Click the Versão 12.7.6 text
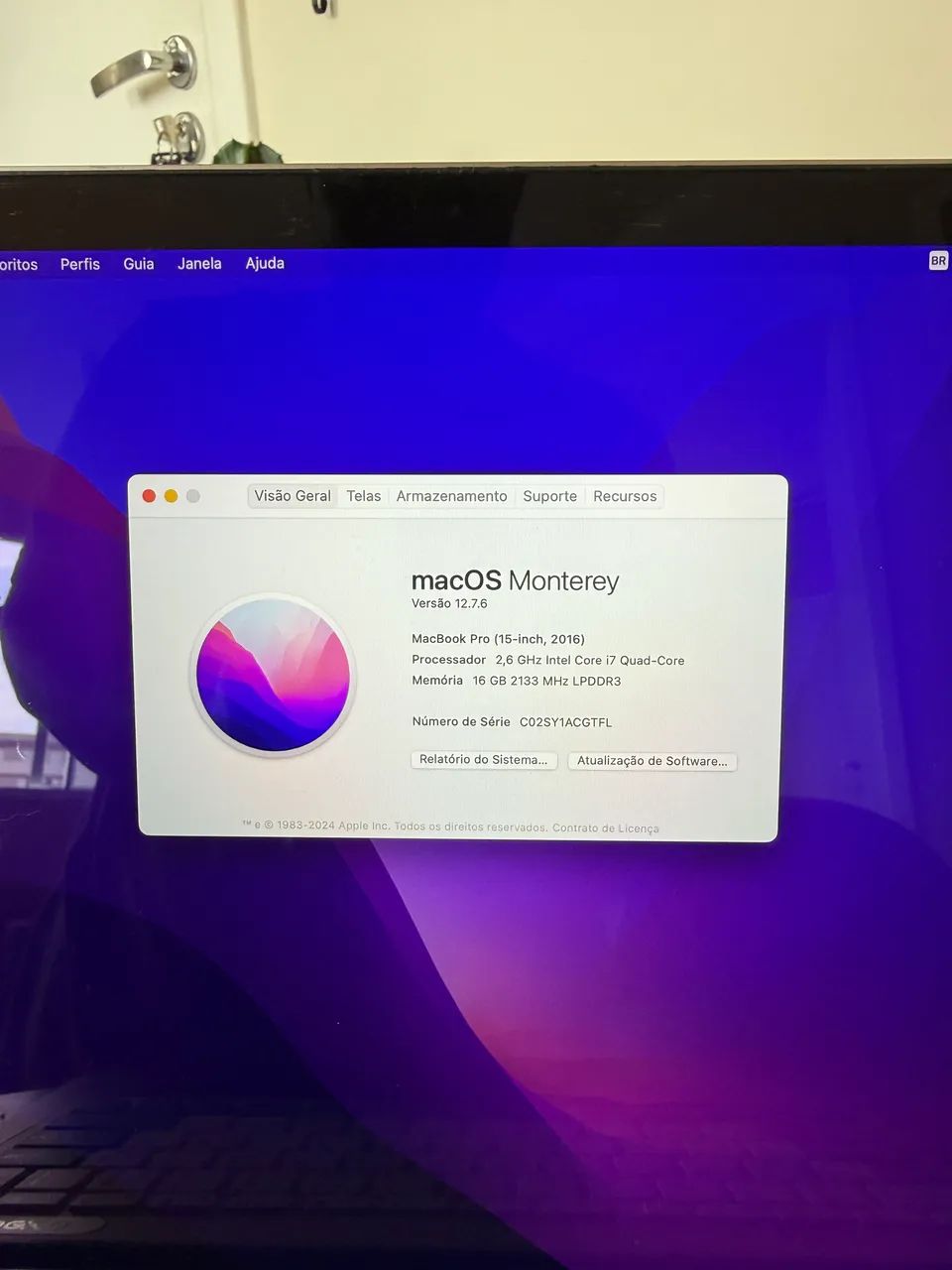 point(449,603)
